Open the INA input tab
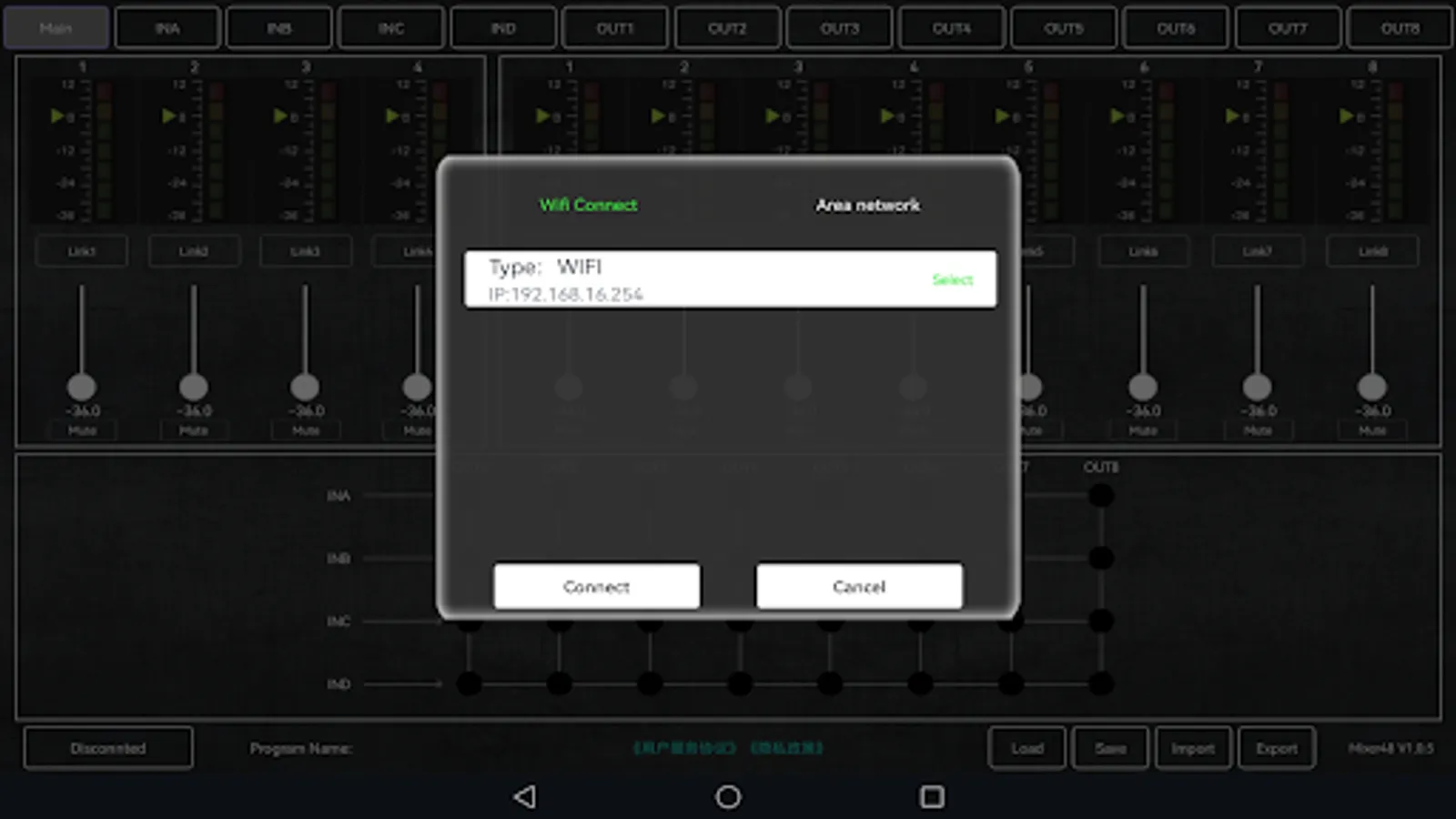1456x819 pixels. 167,28
